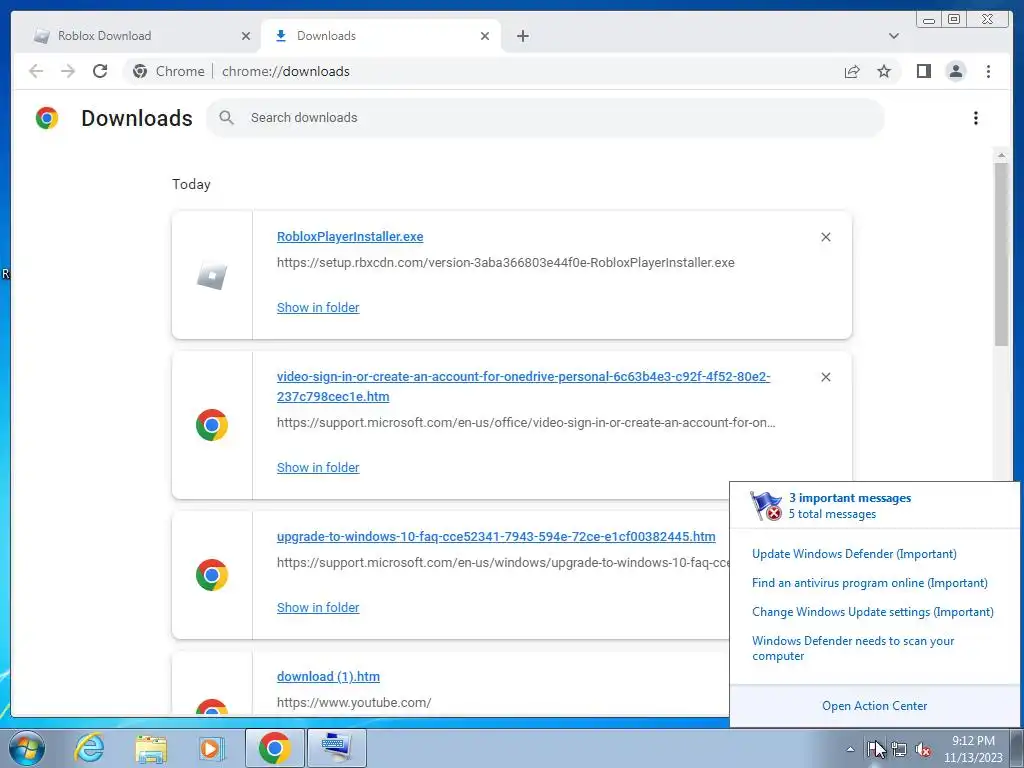The image size is (1024, 768).
Task: Click the support.microsoft.com office URL text
Action: tap(526, 423)
